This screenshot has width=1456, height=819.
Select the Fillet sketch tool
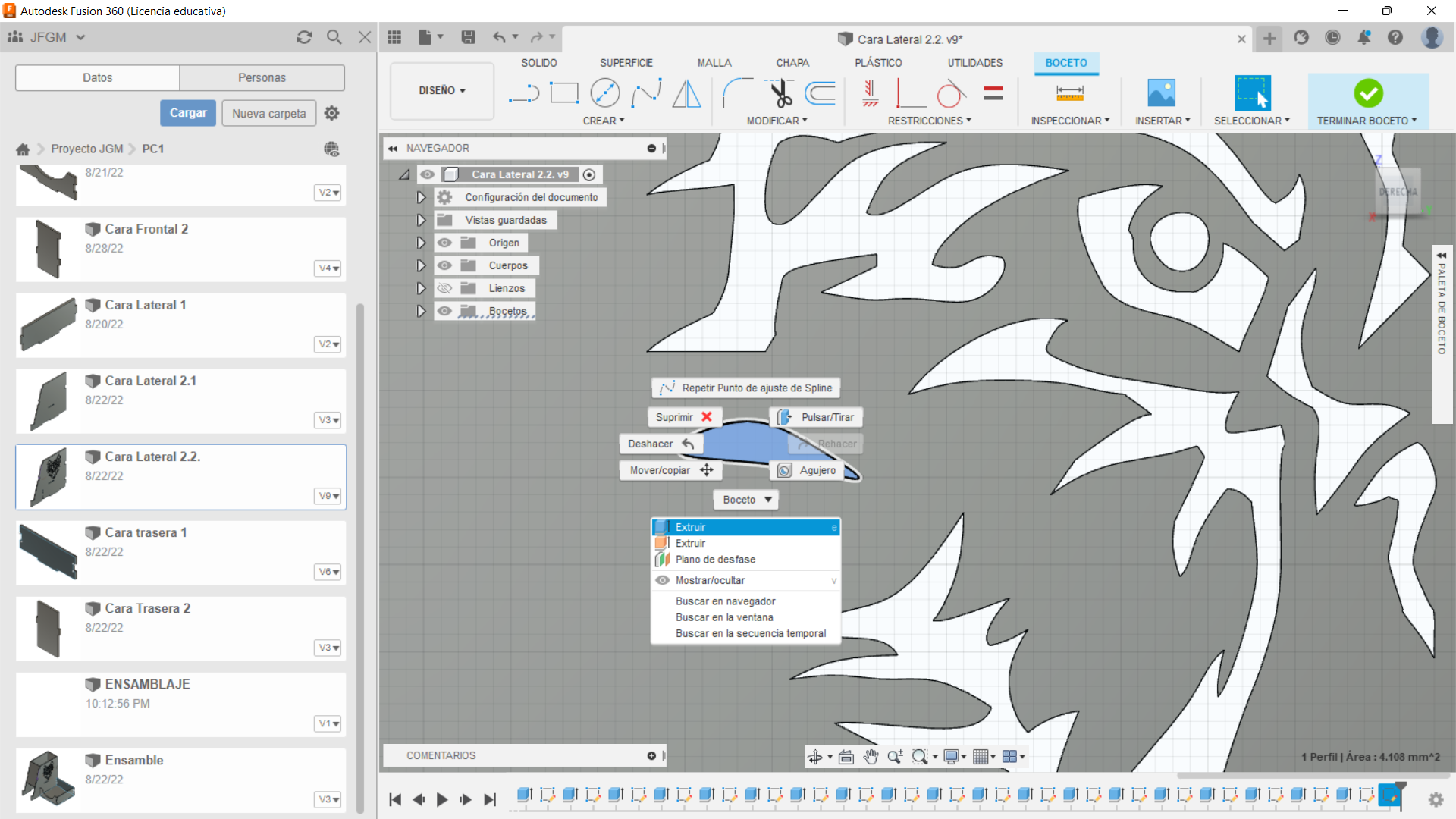(736, 93)
